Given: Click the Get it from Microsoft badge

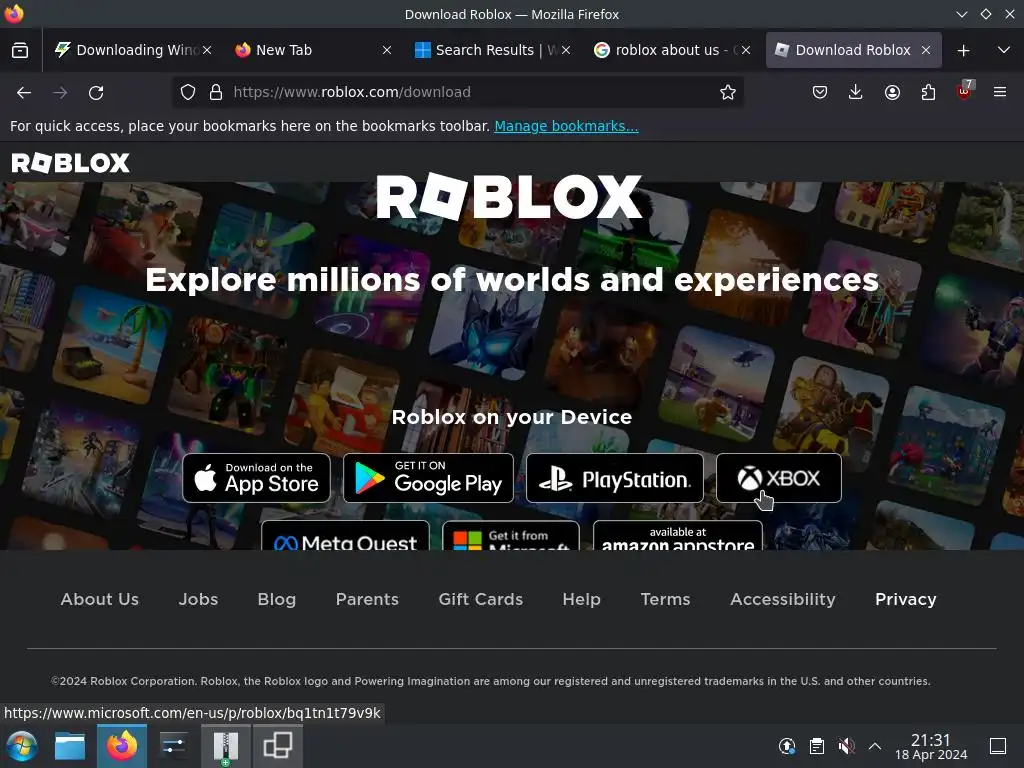Looking at the screenshot, I should (511, 536).
